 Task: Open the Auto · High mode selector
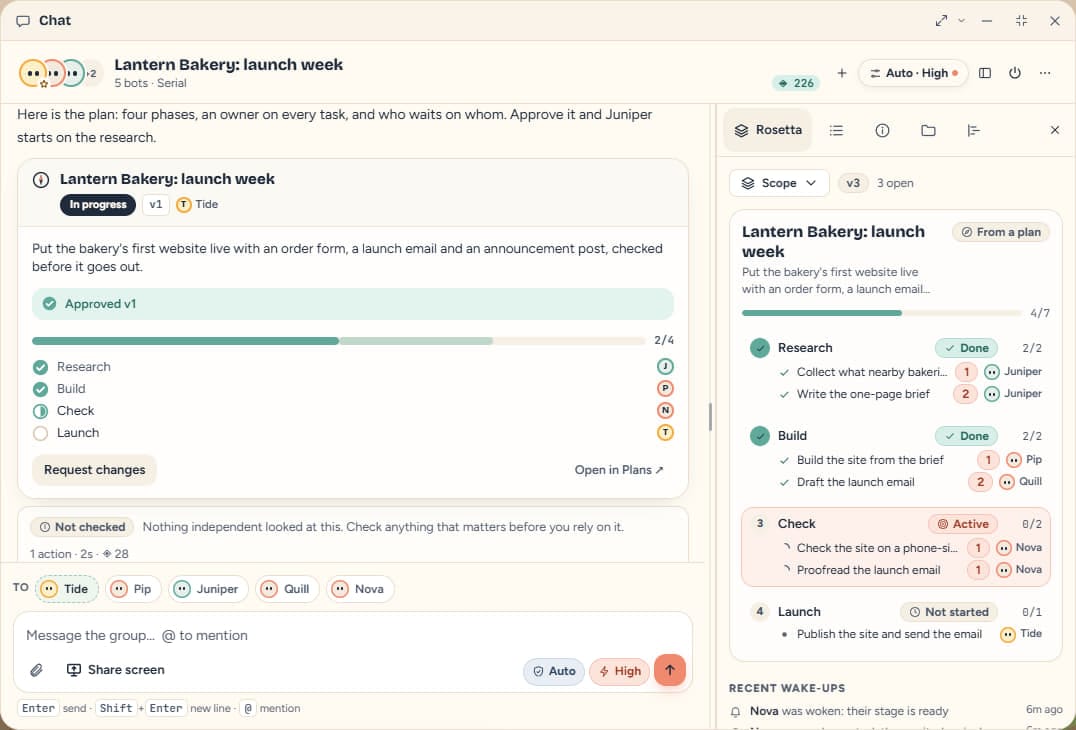point(913,73)
